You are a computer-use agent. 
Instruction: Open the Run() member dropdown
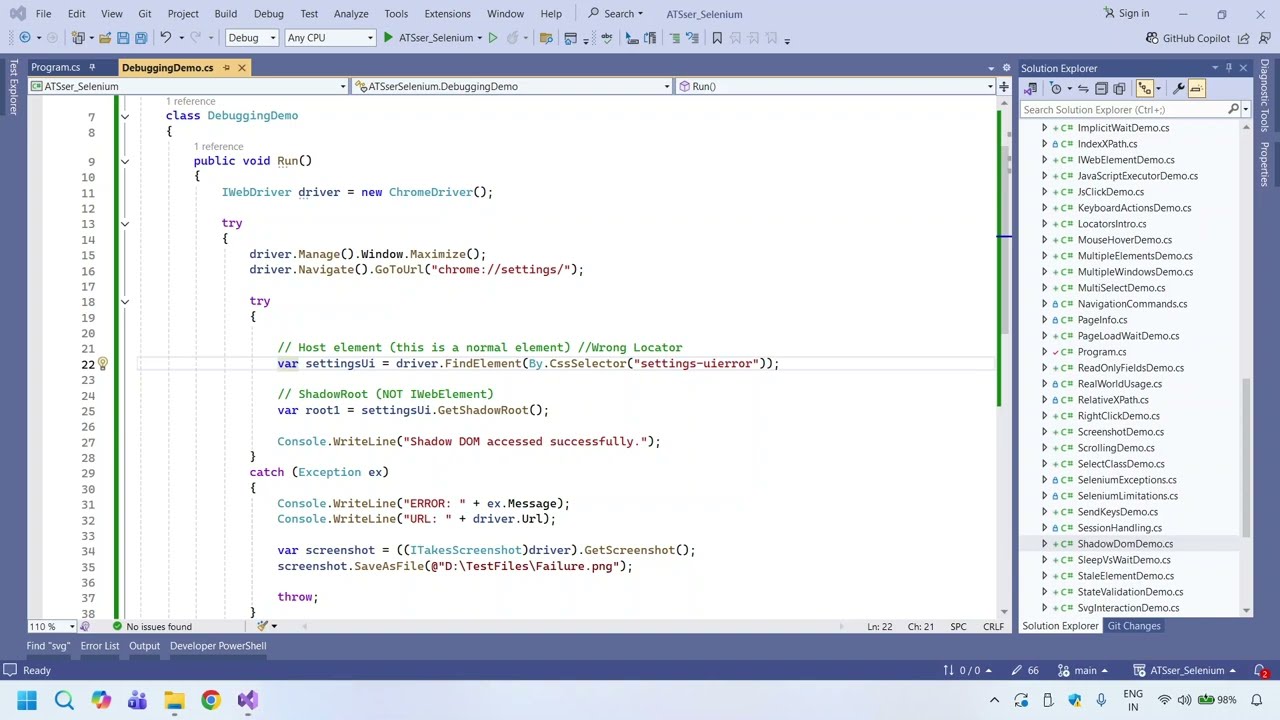pyautogui.click(x=835, y=87)
